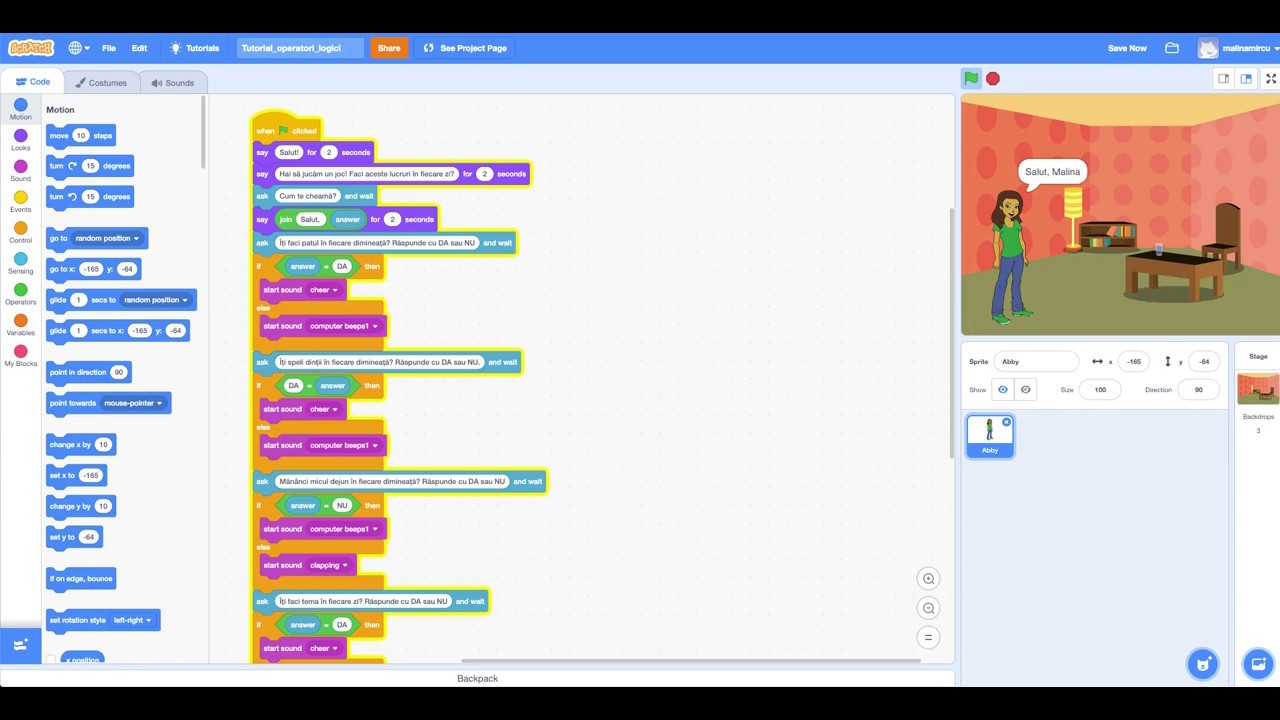Open Tutorials
Image resolution: width=1280 pixels, height=720 pixels.
point(195,48)
